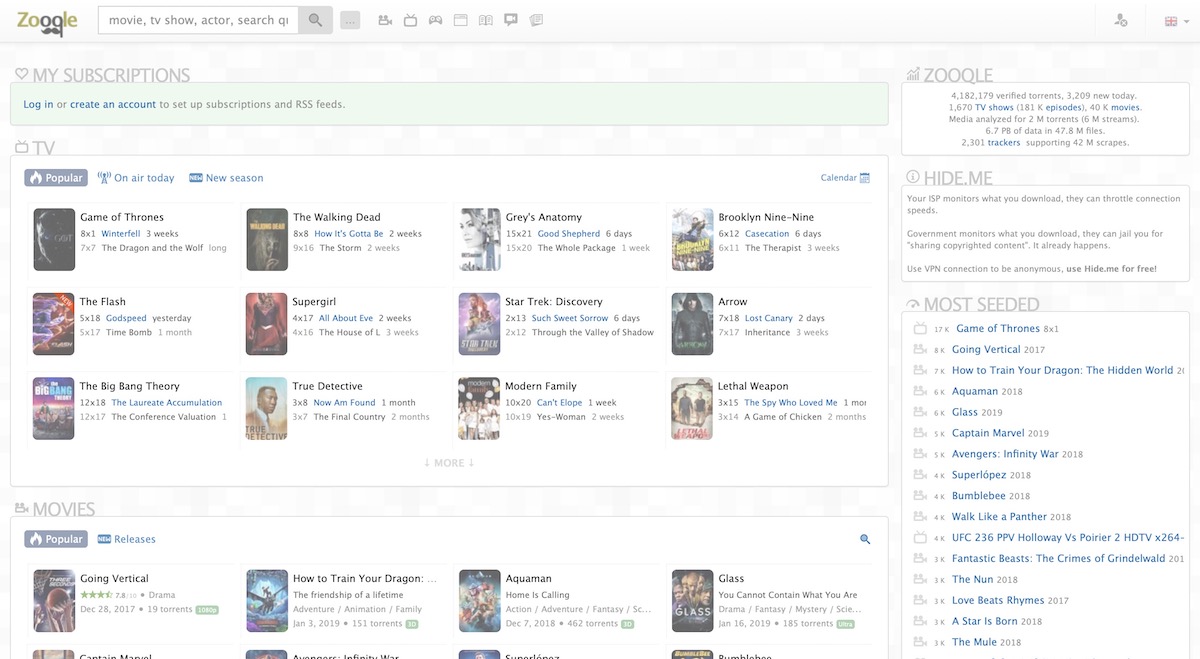Screen dimensions: 1200x659
Task: Open the movies category camera icon
Action: tap(385, 20)
